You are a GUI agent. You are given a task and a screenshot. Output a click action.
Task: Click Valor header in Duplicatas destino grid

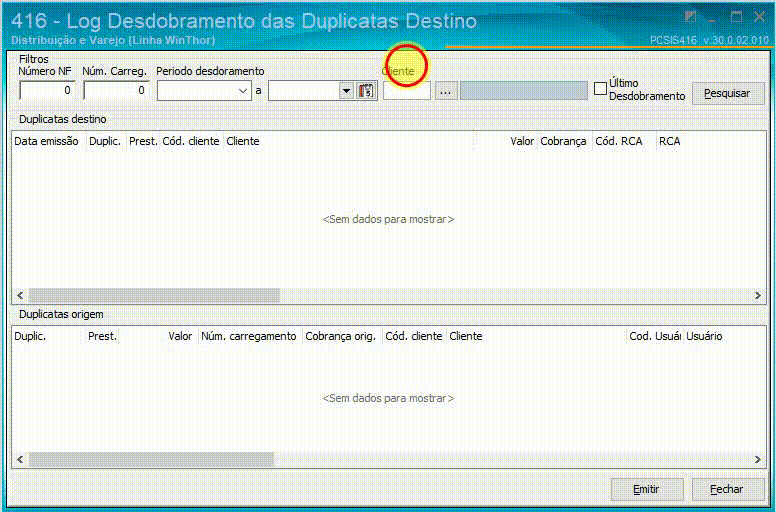pyautogui.click(x=506, y=141)
